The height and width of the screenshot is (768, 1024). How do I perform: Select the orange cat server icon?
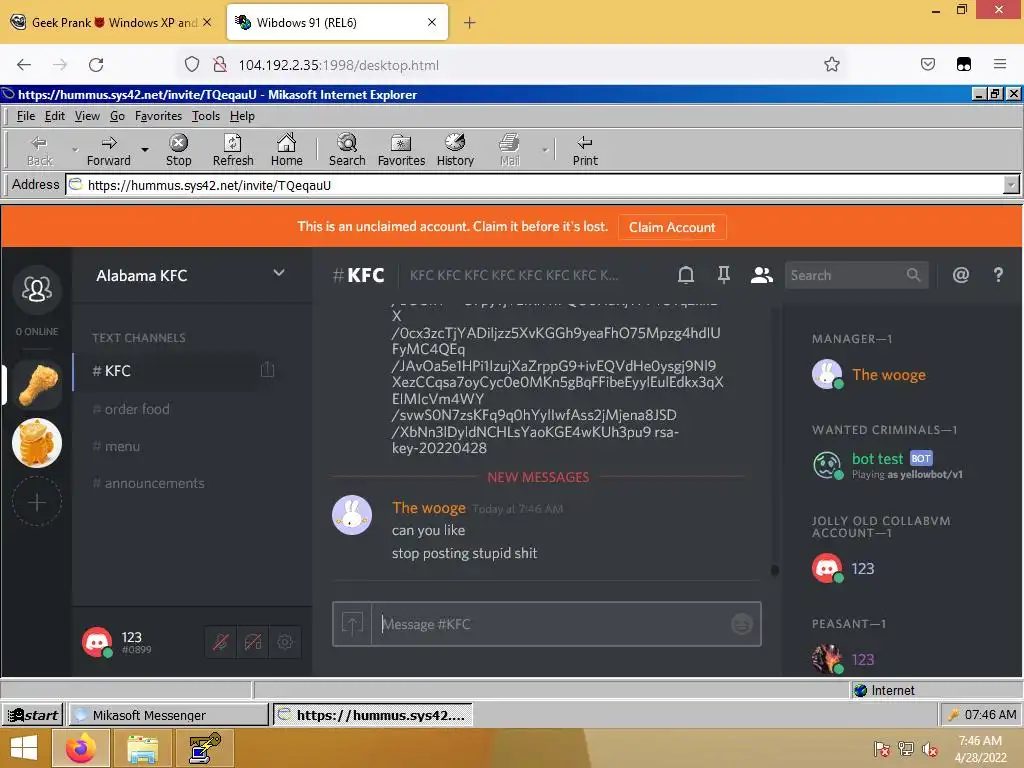pyautogui.click(x=37, y=443)
